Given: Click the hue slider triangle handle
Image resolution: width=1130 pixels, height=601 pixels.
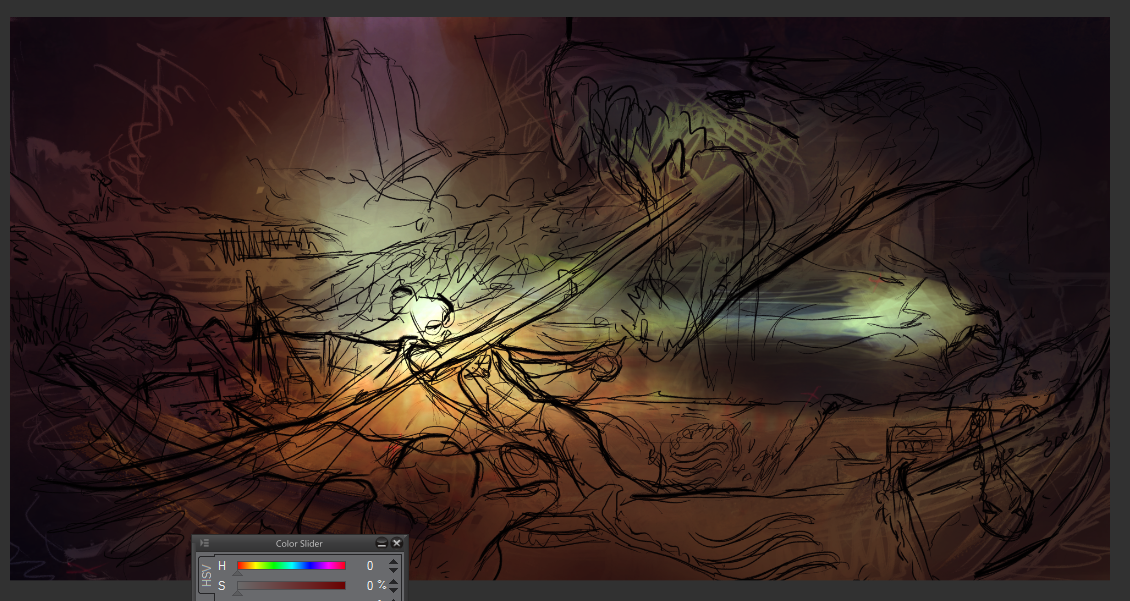Looking at the screenshot, I should 238,573.
